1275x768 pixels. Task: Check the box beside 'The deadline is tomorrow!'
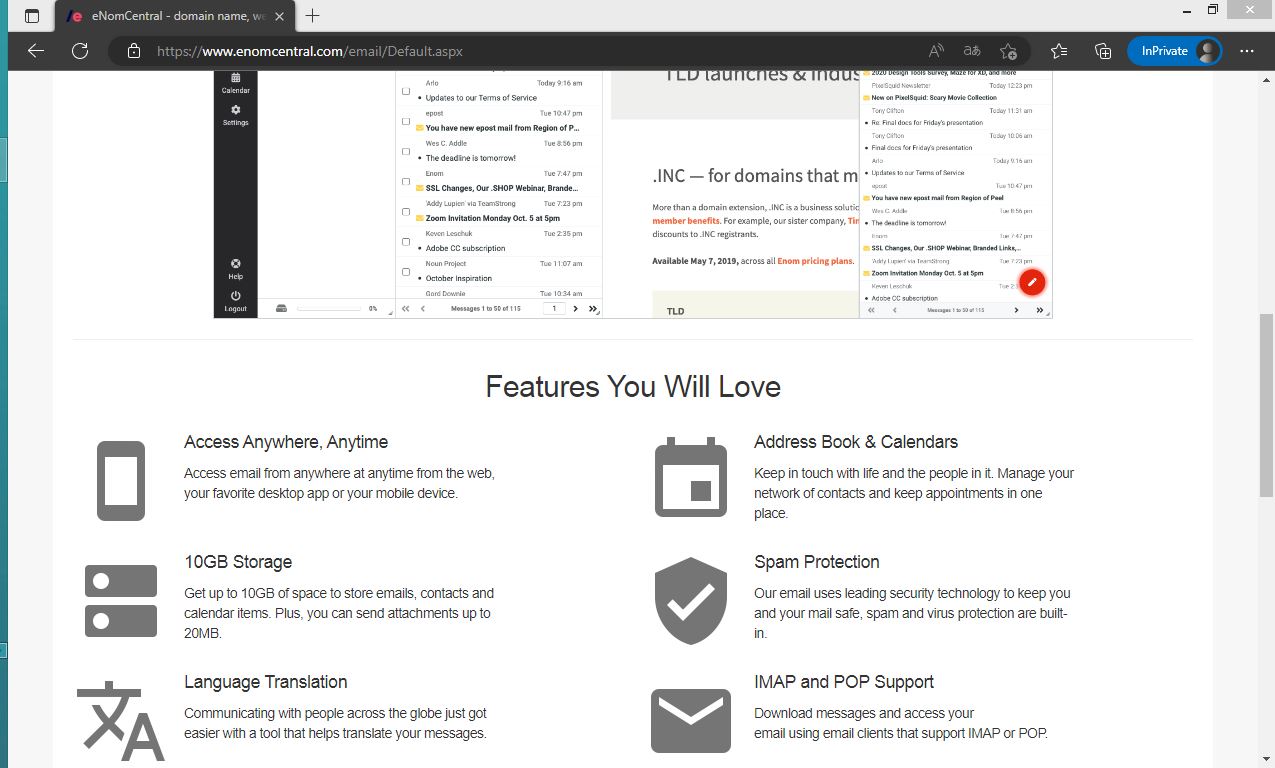point(406,151)
